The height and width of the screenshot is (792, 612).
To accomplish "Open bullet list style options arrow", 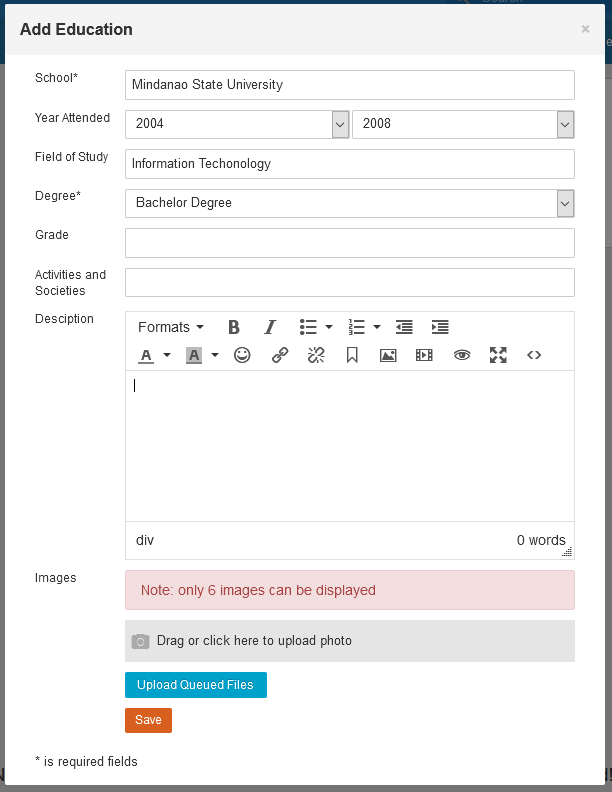I will tap(329, 327).
